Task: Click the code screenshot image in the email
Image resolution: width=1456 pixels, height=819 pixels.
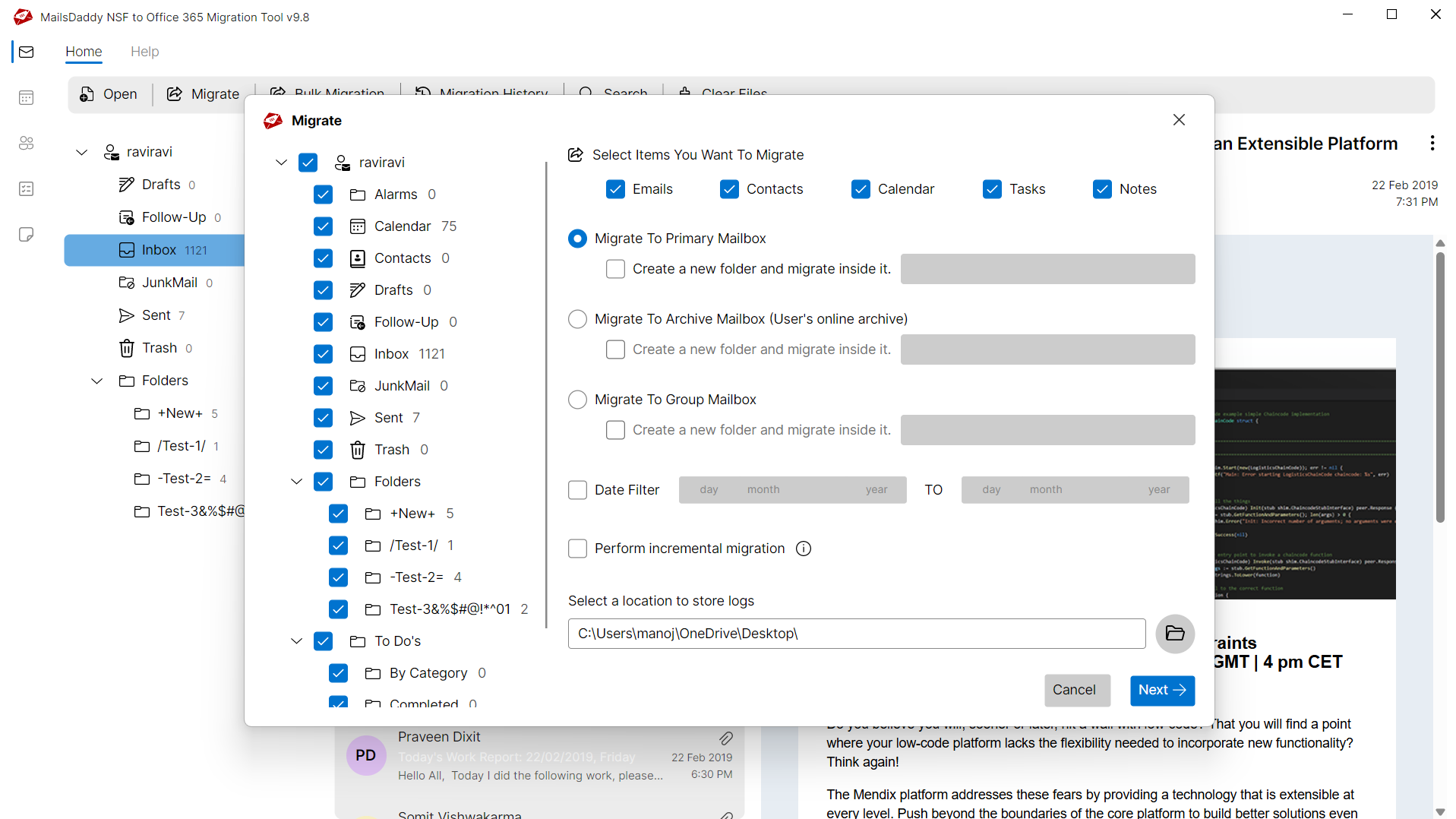Action: pyautogui.click(x=1305, y=484)
